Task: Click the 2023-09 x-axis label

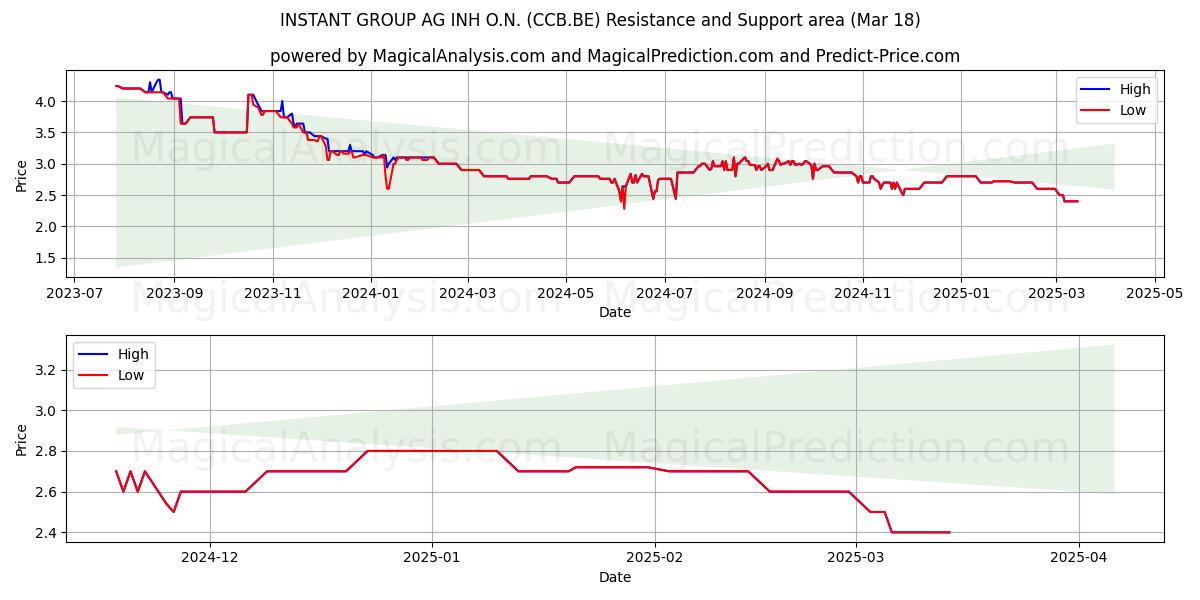Action: (x=174, y=294)
